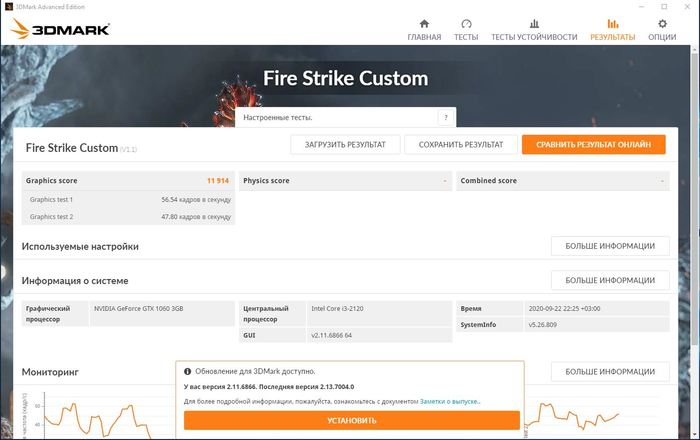The height and width of the screenshot is (440, 700).
Task: Click the question mark help icon
Action: pyautogui.click(x=445, y=118)
